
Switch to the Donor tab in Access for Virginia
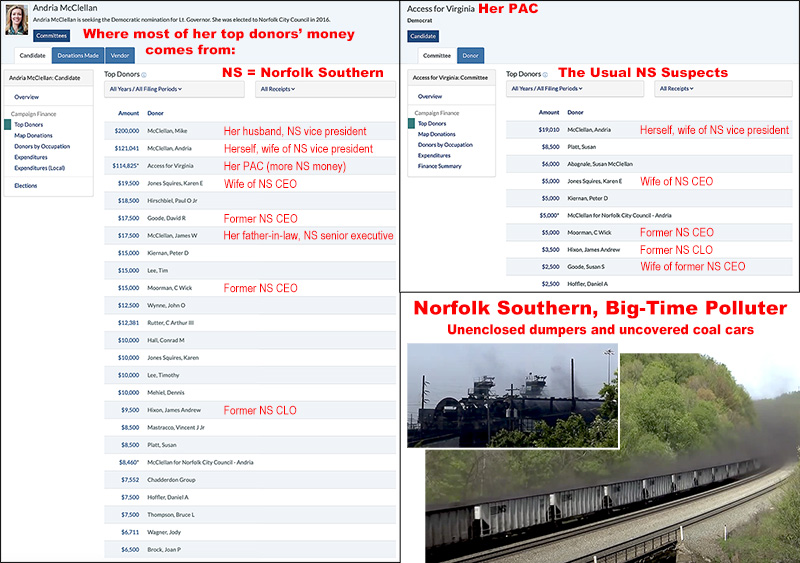click(470, 55)
